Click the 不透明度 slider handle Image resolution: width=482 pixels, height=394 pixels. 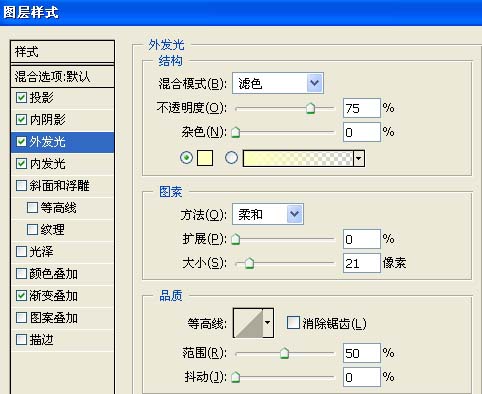[x=311, y=108]
